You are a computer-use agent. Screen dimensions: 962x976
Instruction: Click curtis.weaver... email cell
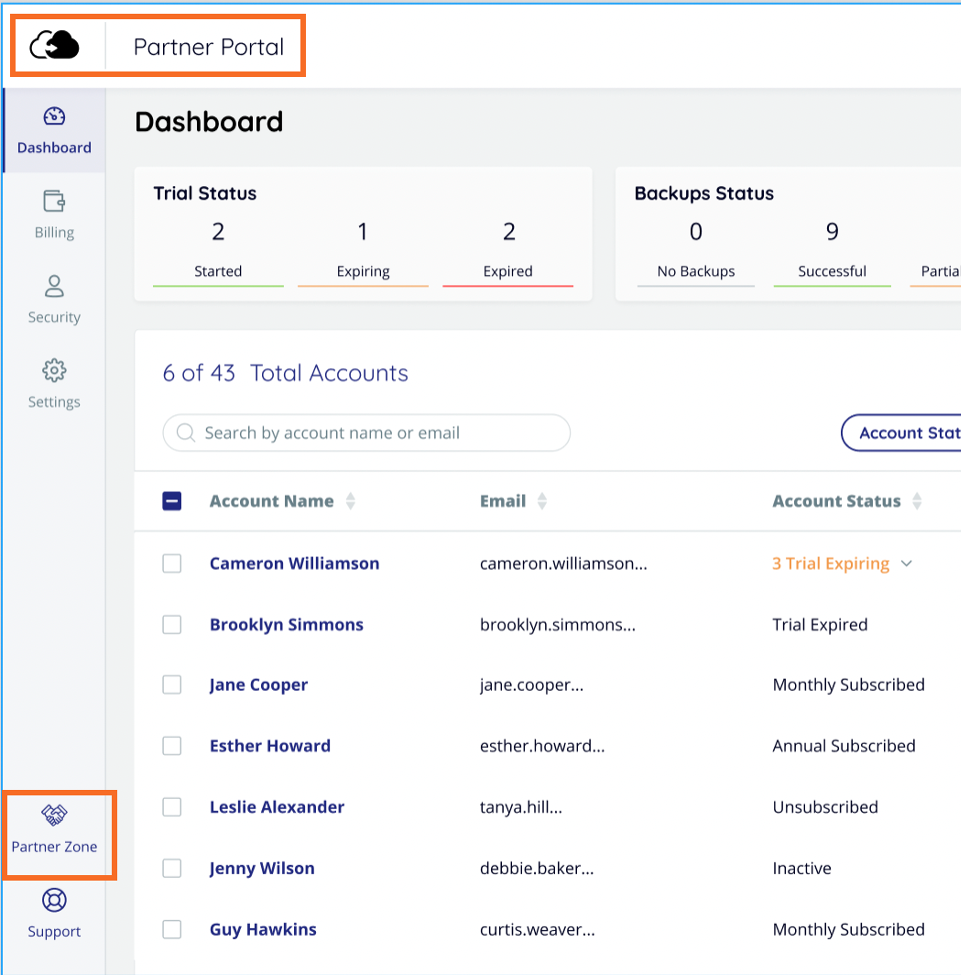538,929
